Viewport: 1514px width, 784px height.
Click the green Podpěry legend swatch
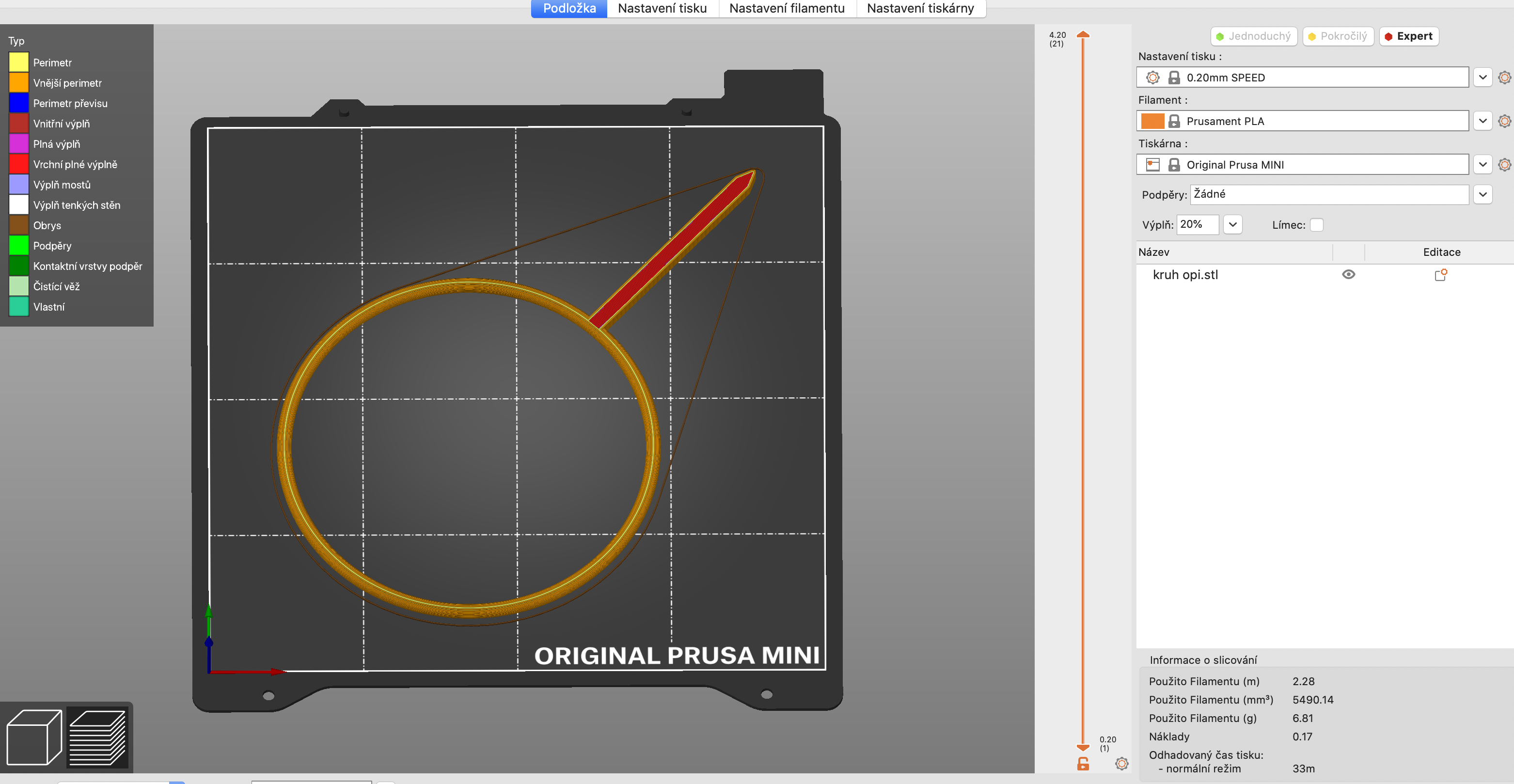point(19,246)
